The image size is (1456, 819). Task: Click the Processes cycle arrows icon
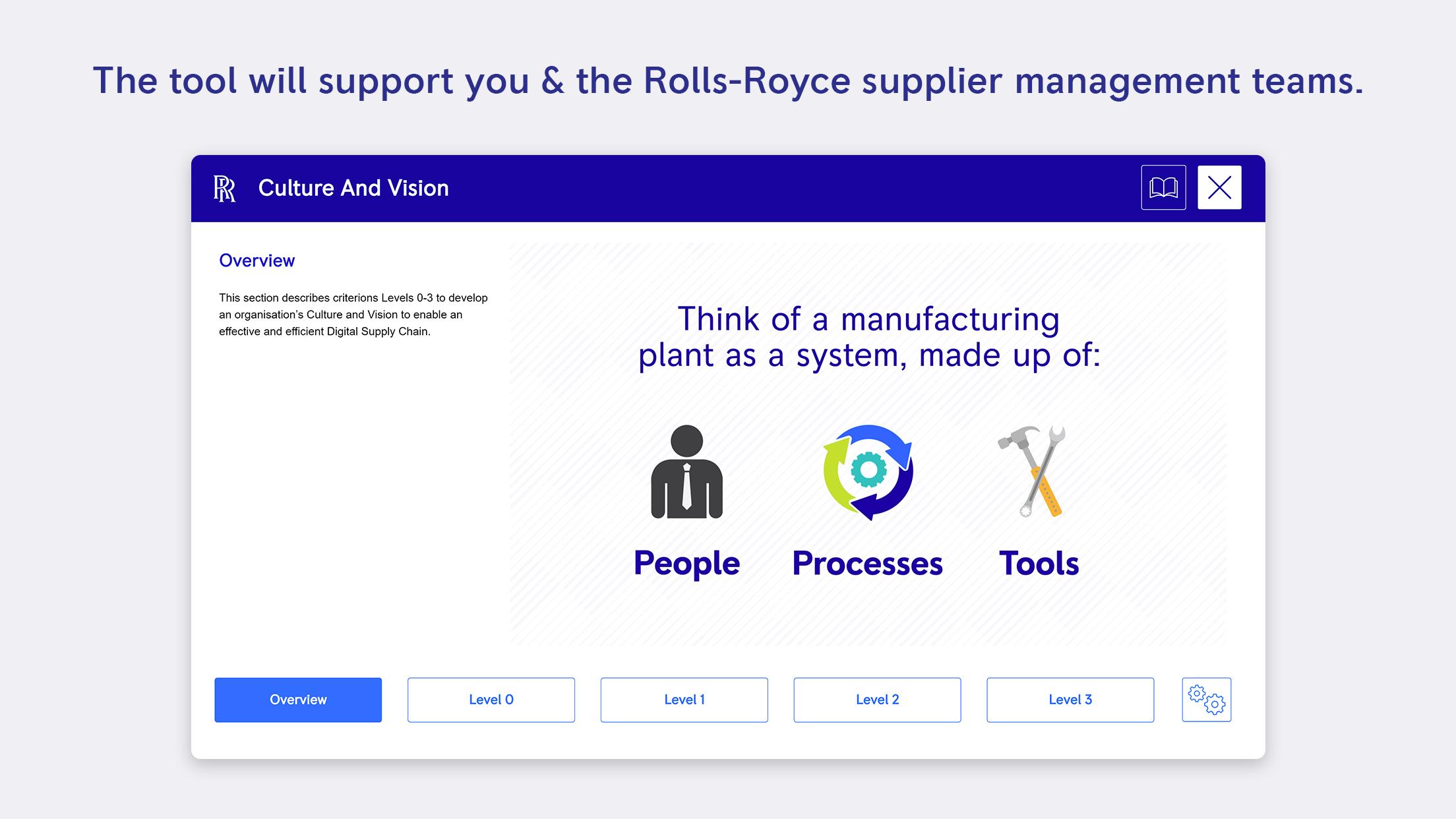click(x=868, y=472)
